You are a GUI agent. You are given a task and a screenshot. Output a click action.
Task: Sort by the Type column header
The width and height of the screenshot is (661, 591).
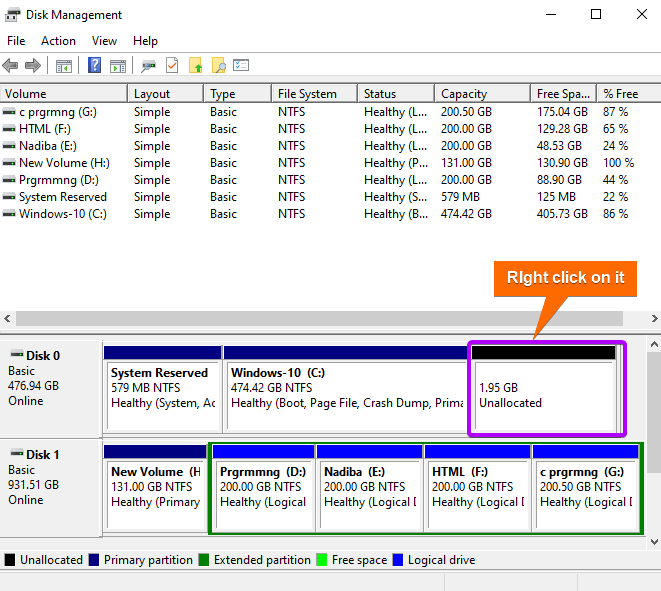tap(237, 94)
